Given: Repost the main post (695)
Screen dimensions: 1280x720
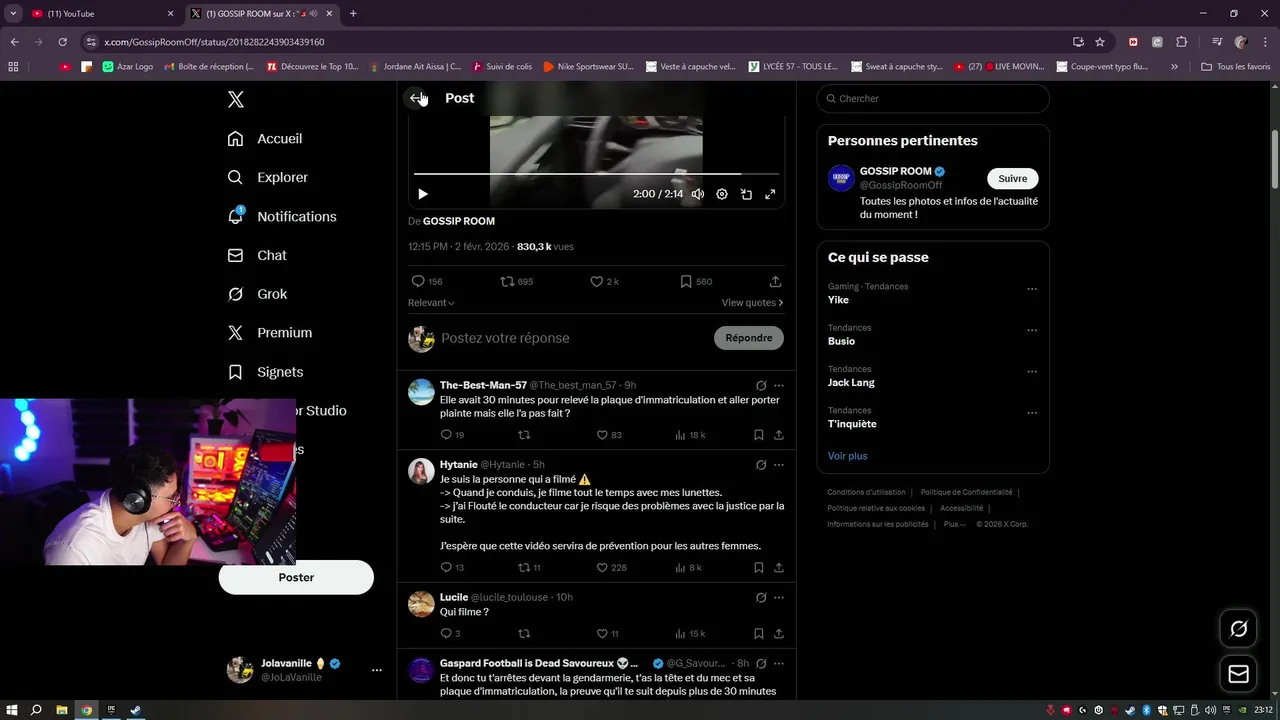Looking at the screenshot, I should pyautogui.click(x=517, y=282).
